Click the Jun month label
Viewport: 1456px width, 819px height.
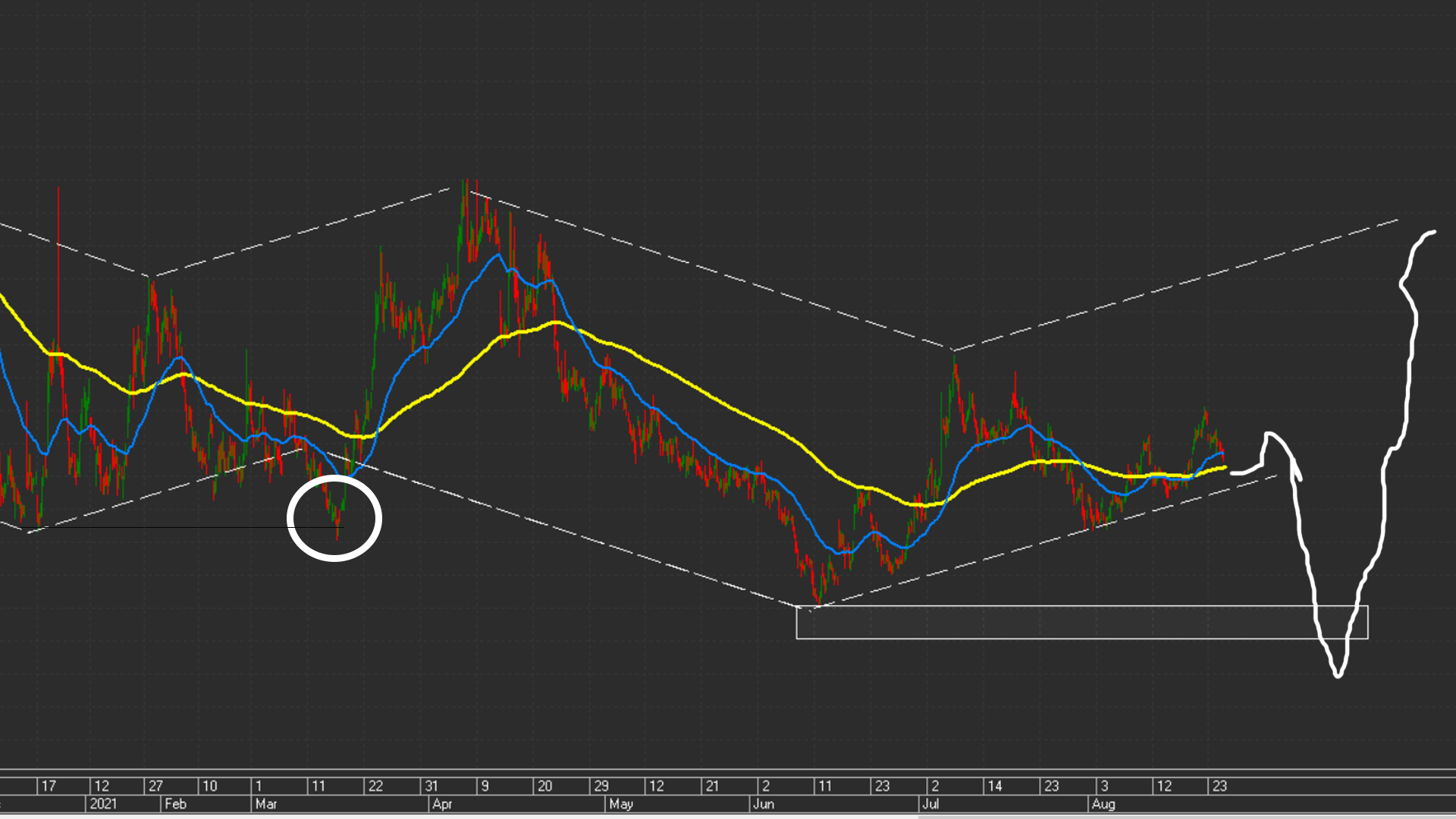coord(764,804)
